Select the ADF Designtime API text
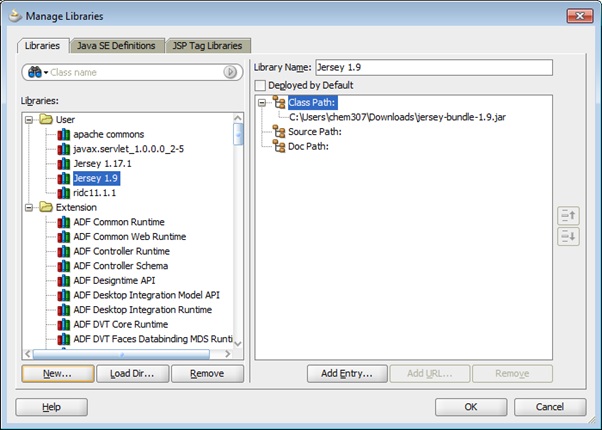This screenshot has width=602, height=430. pyautogui.click(x=114, y=281)
